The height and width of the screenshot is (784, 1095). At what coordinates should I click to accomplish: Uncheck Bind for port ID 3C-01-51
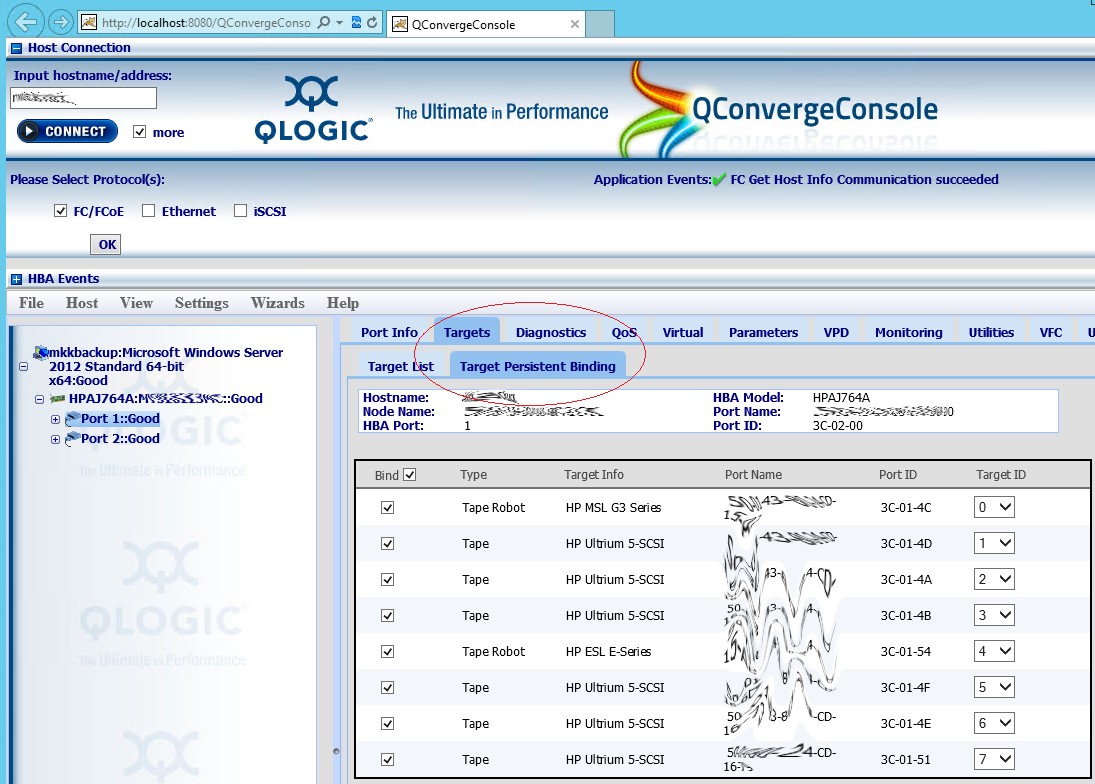pos(388,760)
